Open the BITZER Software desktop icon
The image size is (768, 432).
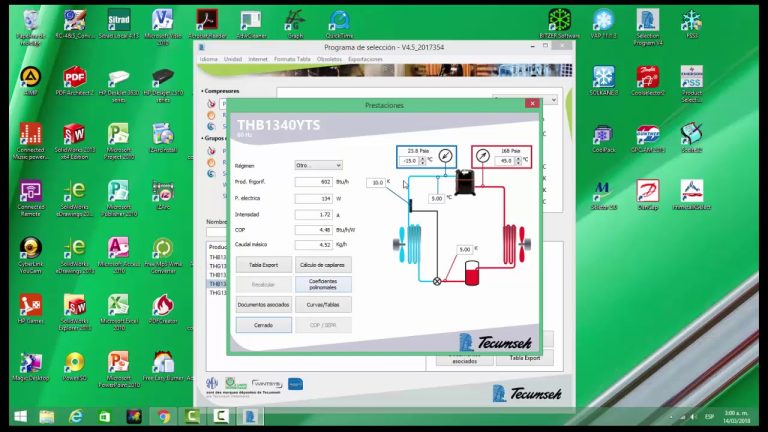559,24
